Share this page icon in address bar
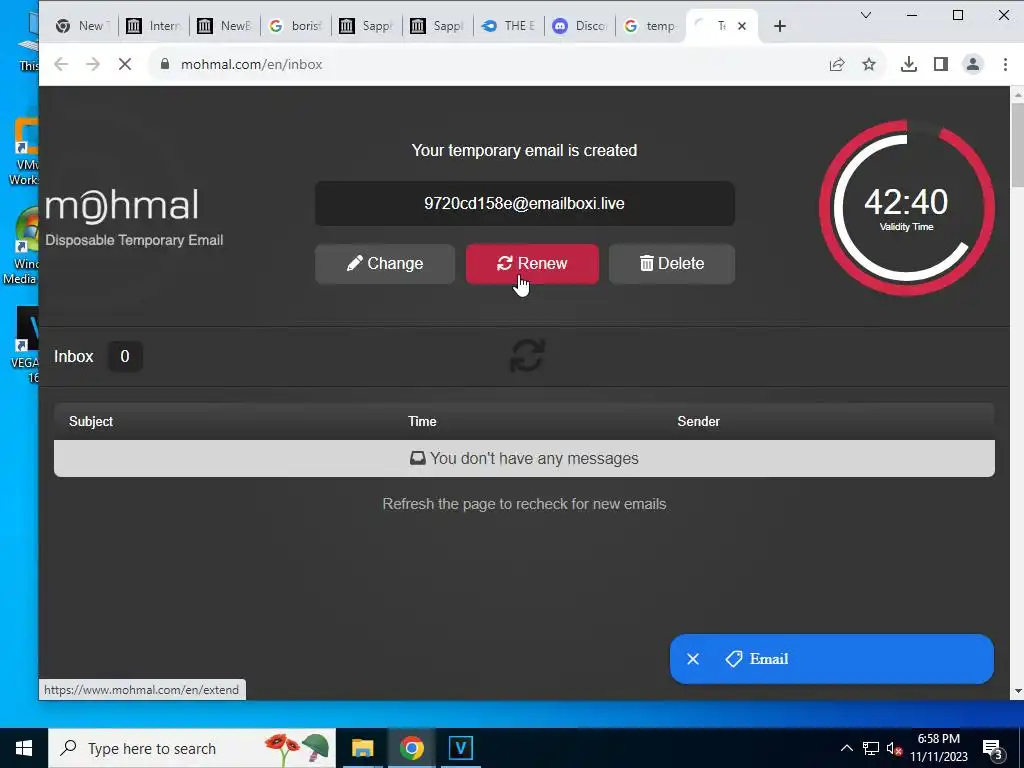The image size is (1024, 768). (x=837, y=64)
